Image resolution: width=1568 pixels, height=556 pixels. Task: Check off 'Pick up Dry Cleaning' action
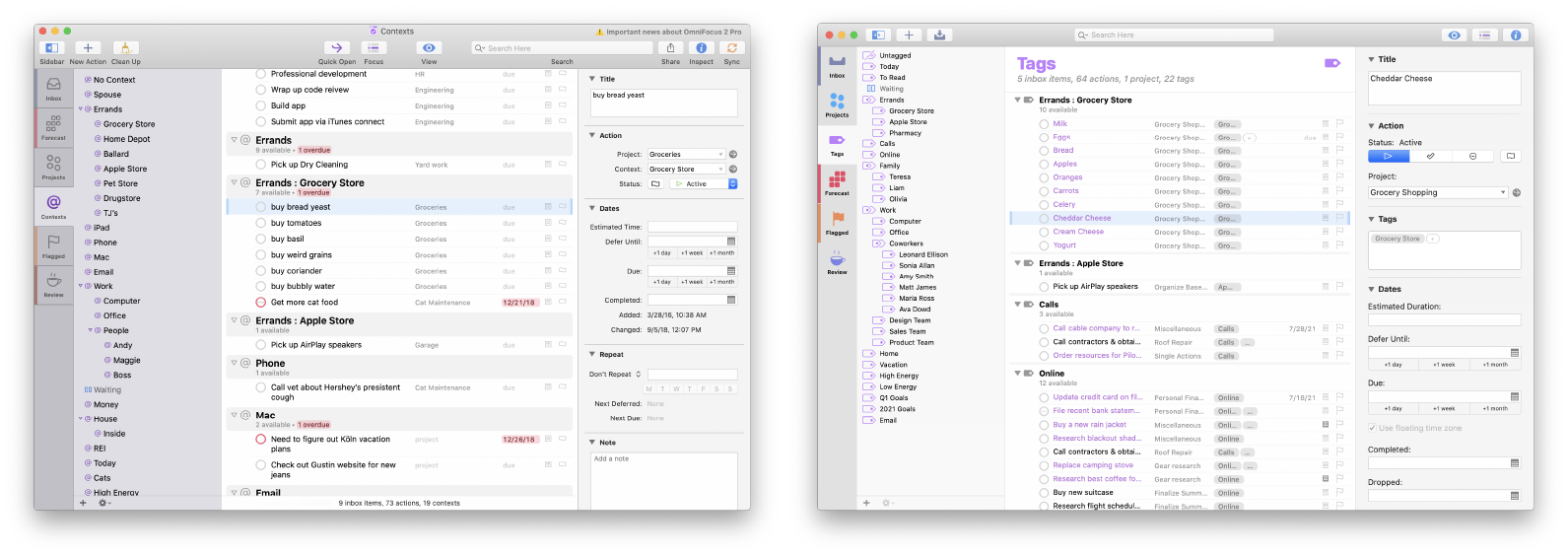(x=261, y=165)
